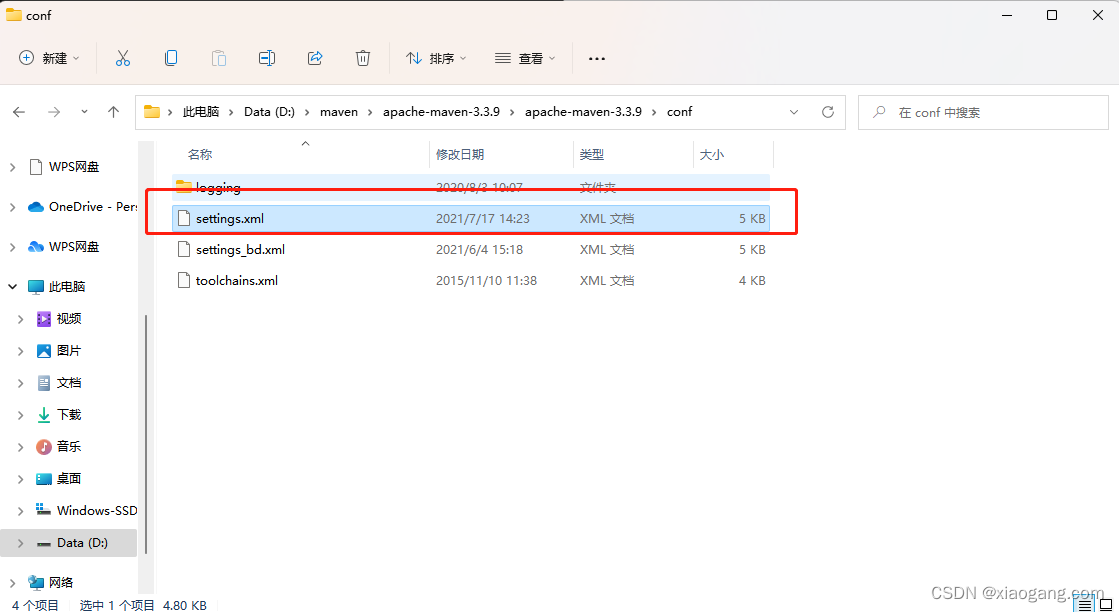The image size is (1119, 612).
Task: Navigate to maven in the breadcrumb path
Action: [339, 112]
